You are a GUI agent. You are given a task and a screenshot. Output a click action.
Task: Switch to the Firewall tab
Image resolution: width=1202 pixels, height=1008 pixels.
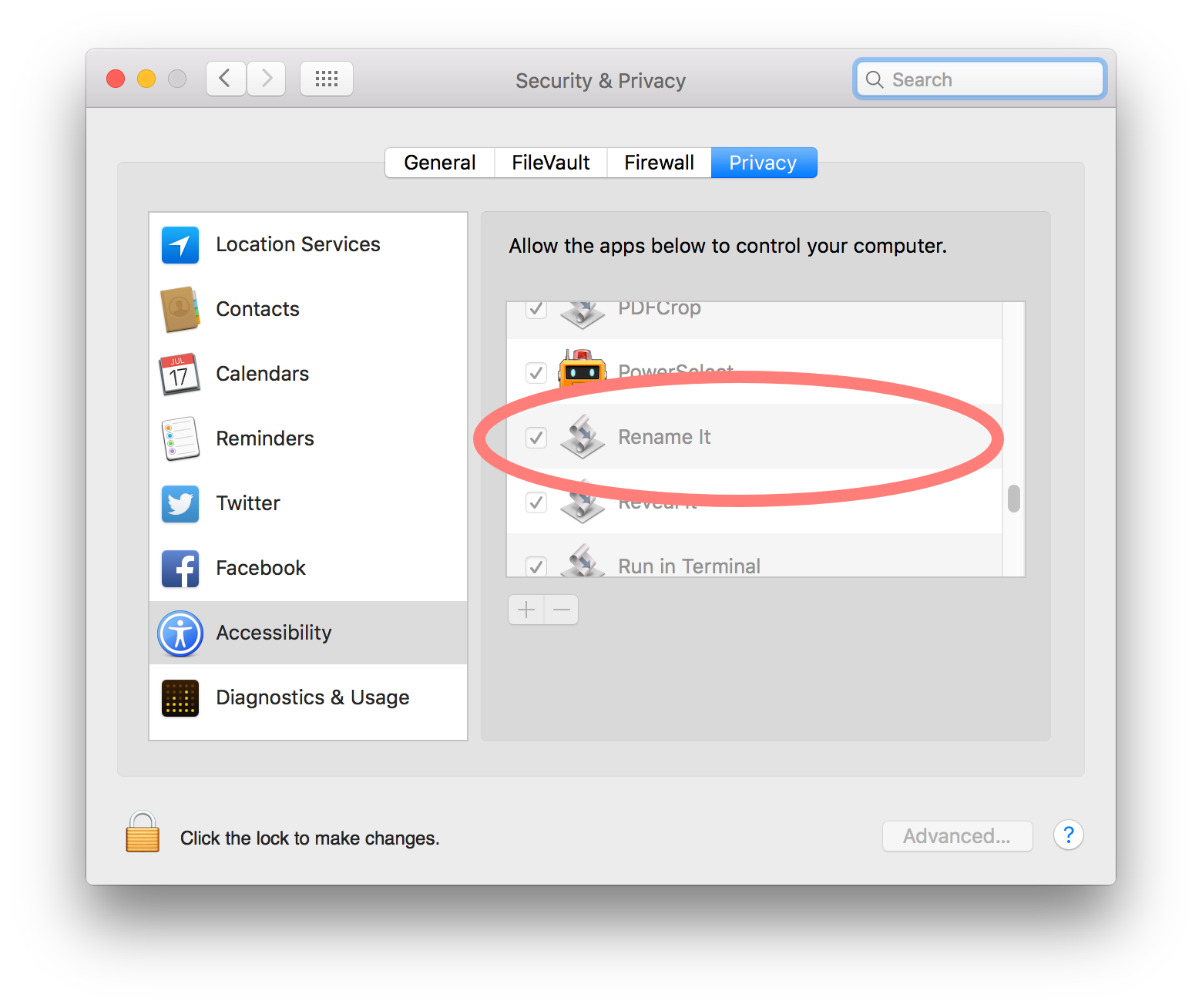[659, 163]
